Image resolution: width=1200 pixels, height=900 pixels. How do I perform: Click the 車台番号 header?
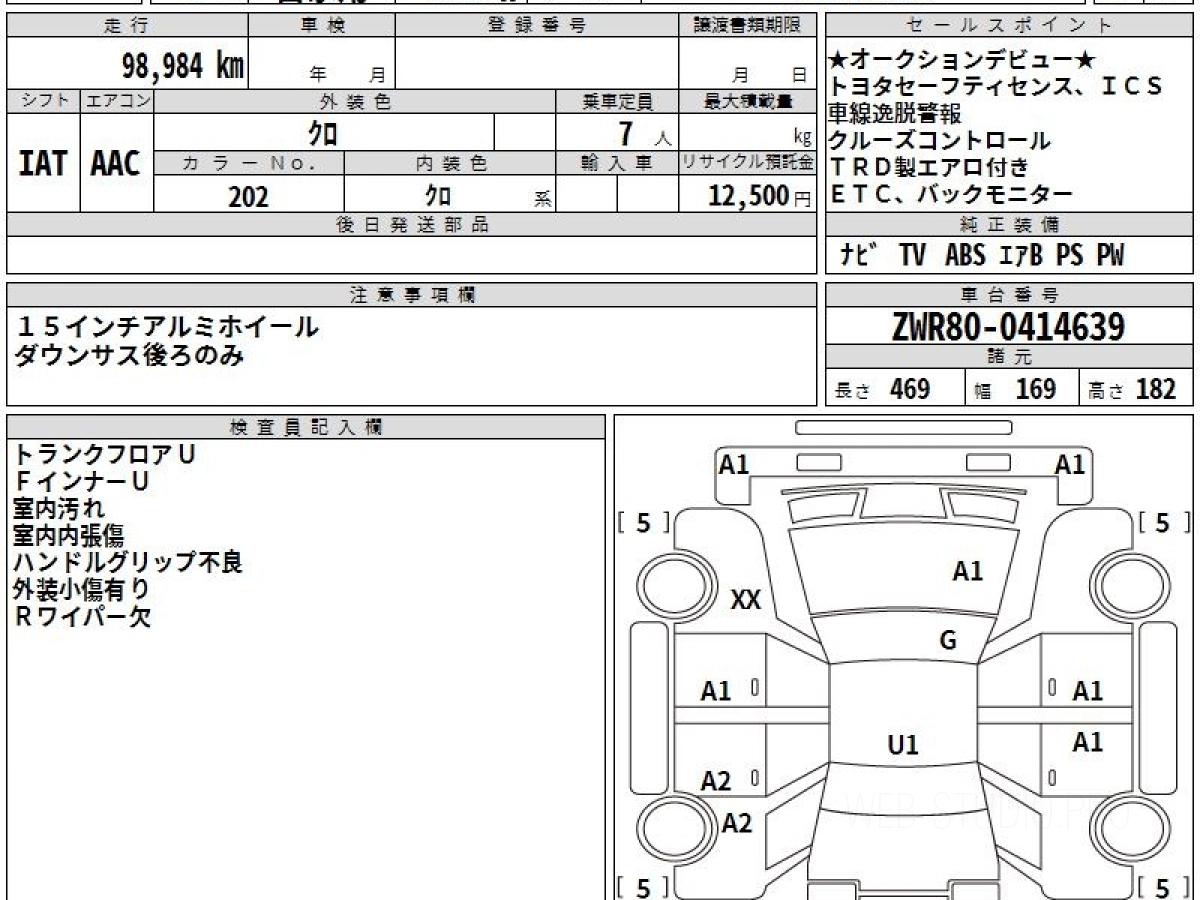1010,295
